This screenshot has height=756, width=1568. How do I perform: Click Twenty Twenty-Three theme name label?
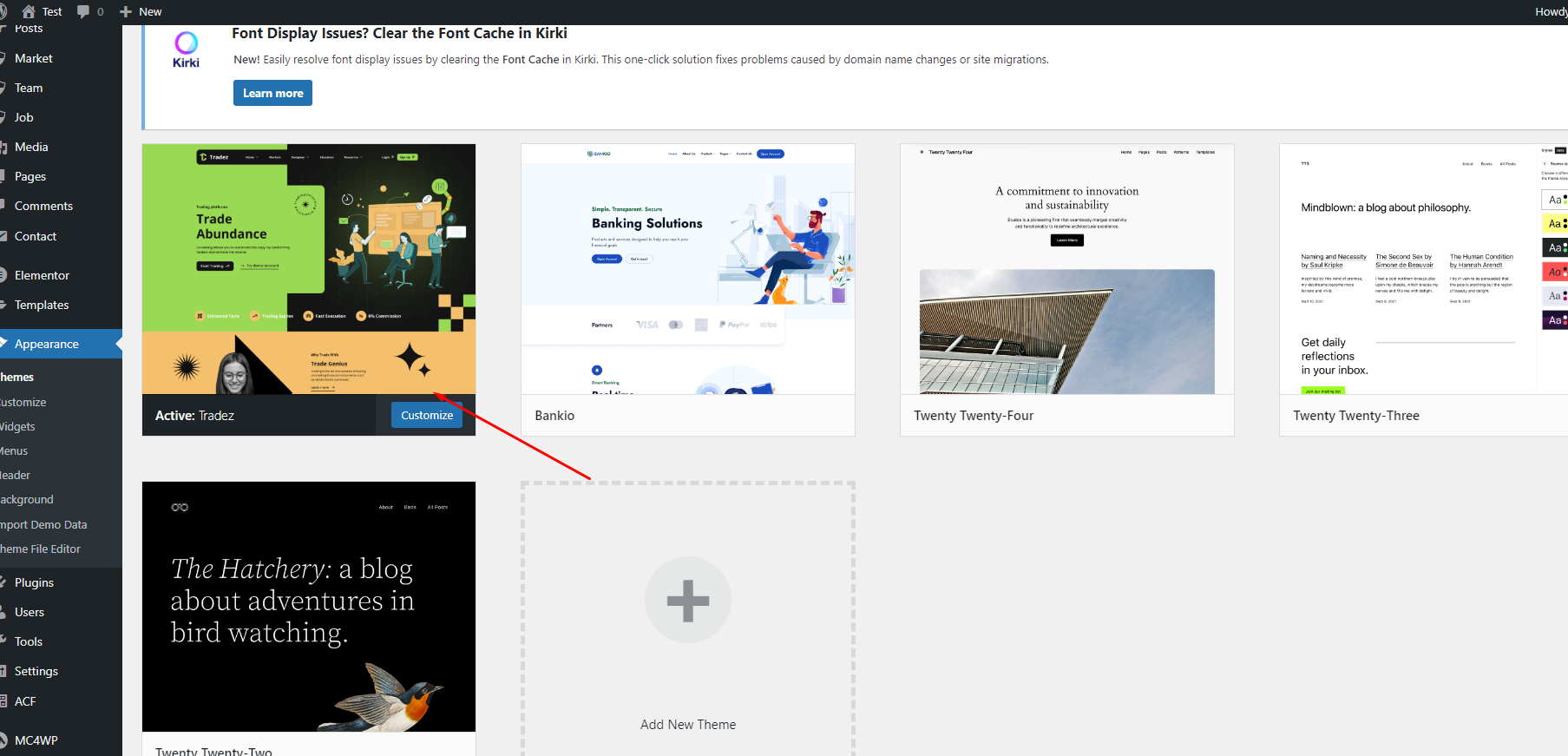[1356, 416]
